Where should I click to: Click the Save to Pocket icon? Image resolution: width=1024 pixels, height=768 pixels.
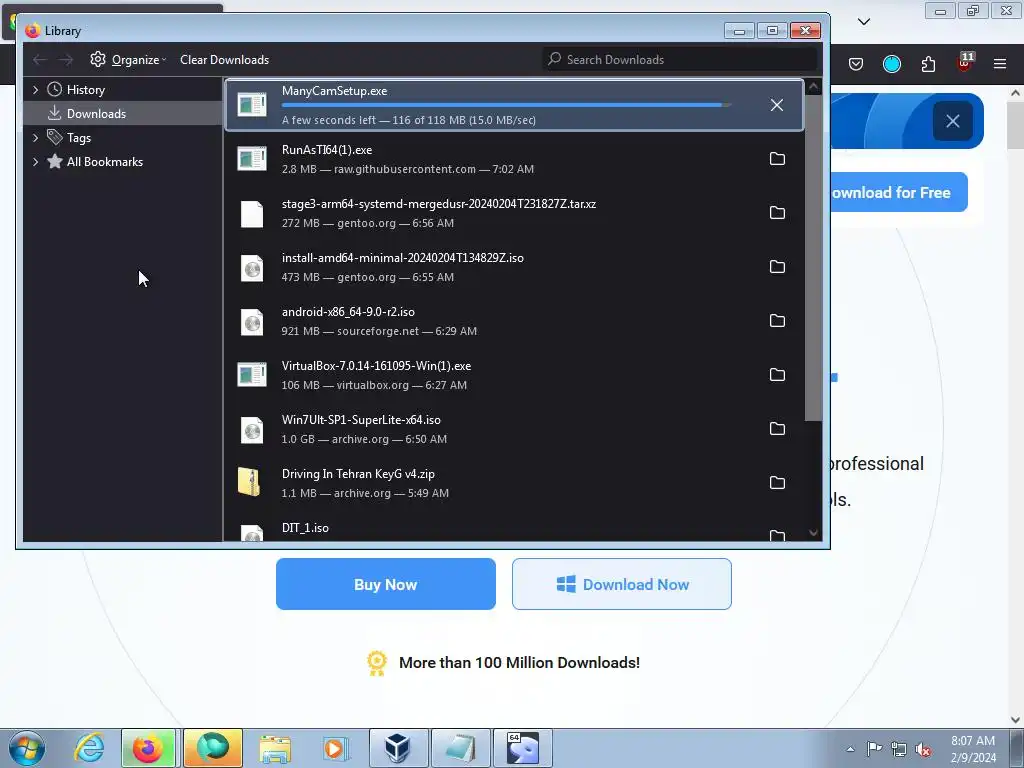(856, 63)
